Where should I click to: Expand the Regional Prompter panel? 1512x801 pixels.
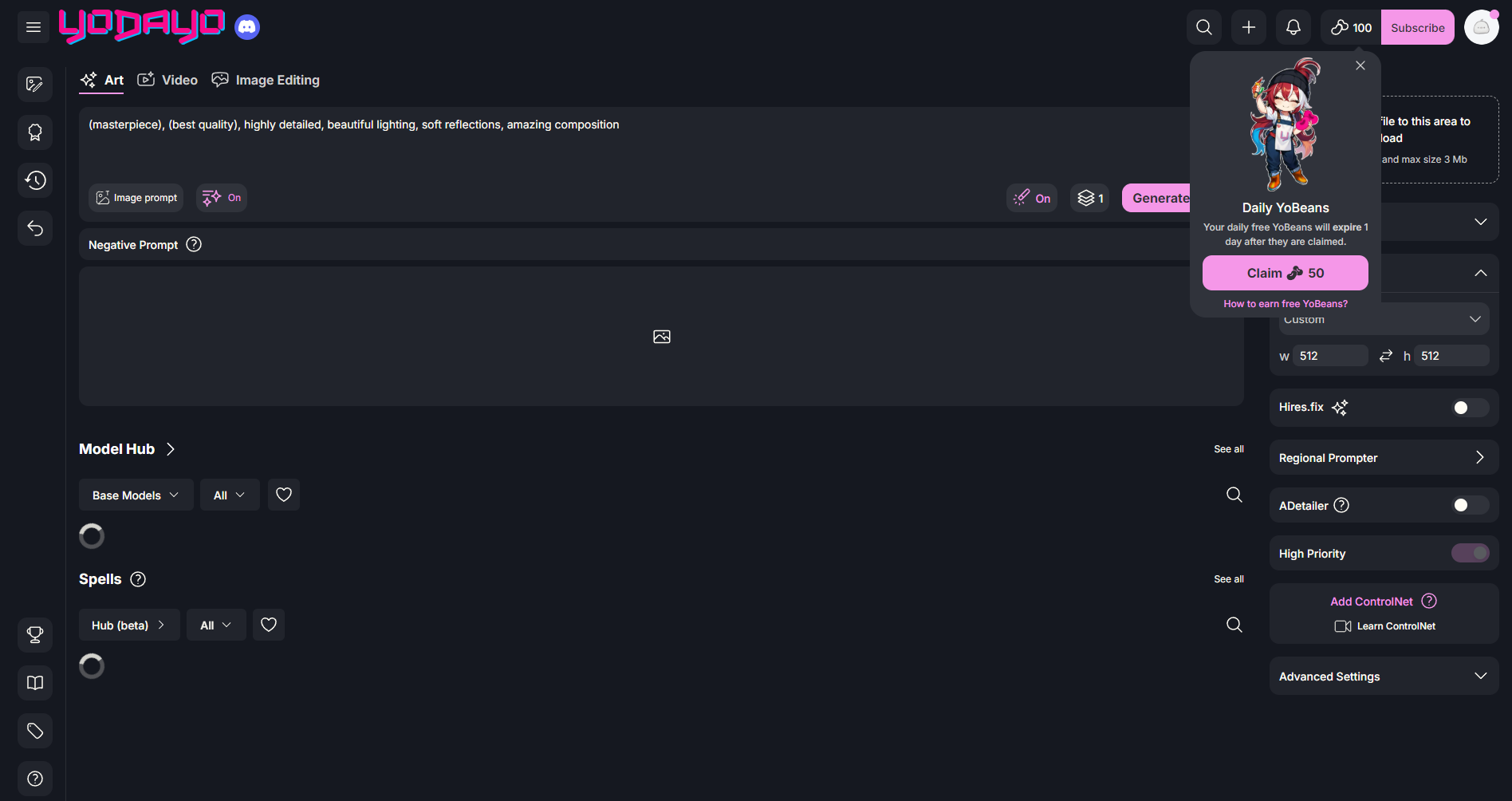tap(1384, 458)
